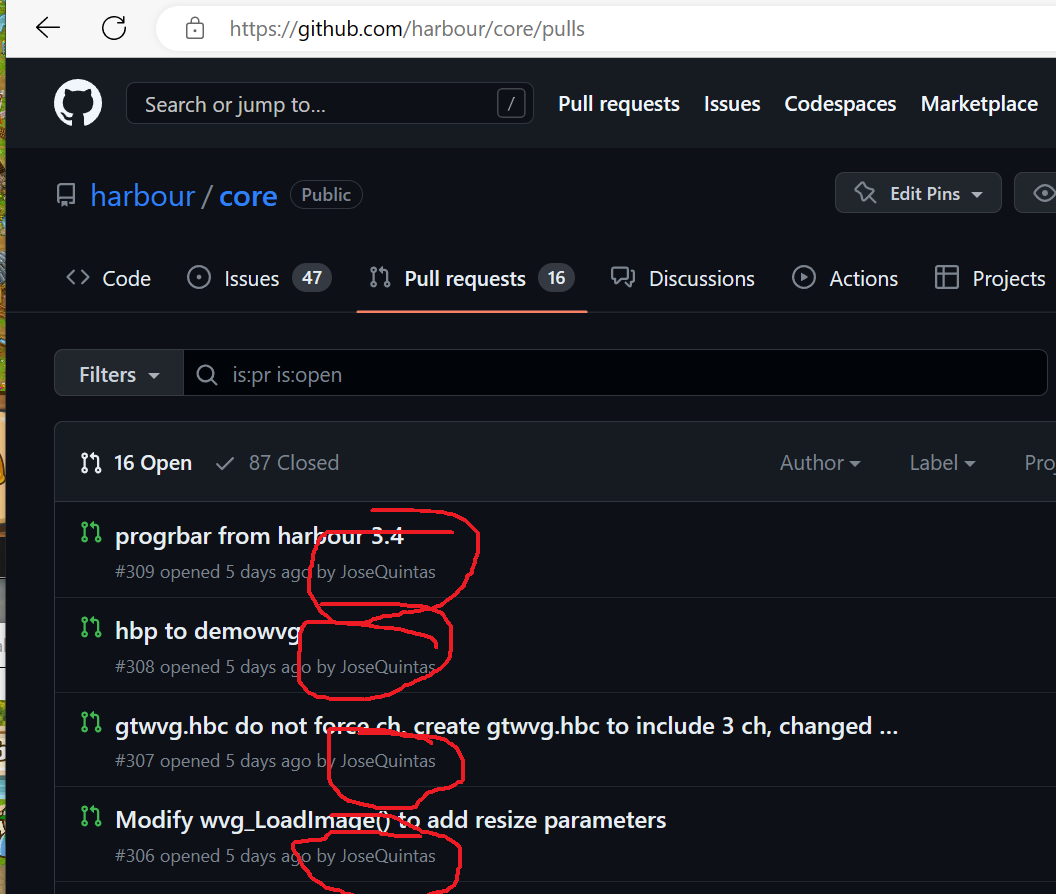Open the Edit Pins dropdown

tap(918, 193)
